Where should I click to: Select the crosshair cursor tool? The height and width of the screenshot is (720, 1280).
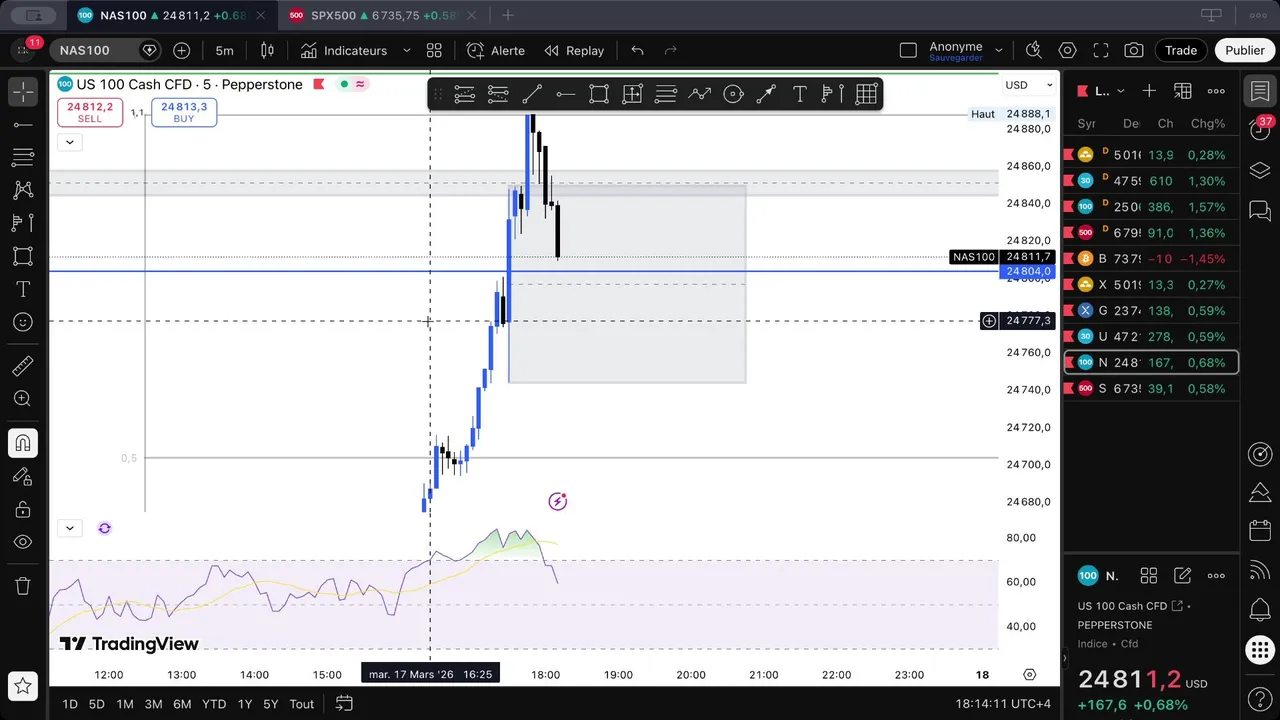coord(22,91)
